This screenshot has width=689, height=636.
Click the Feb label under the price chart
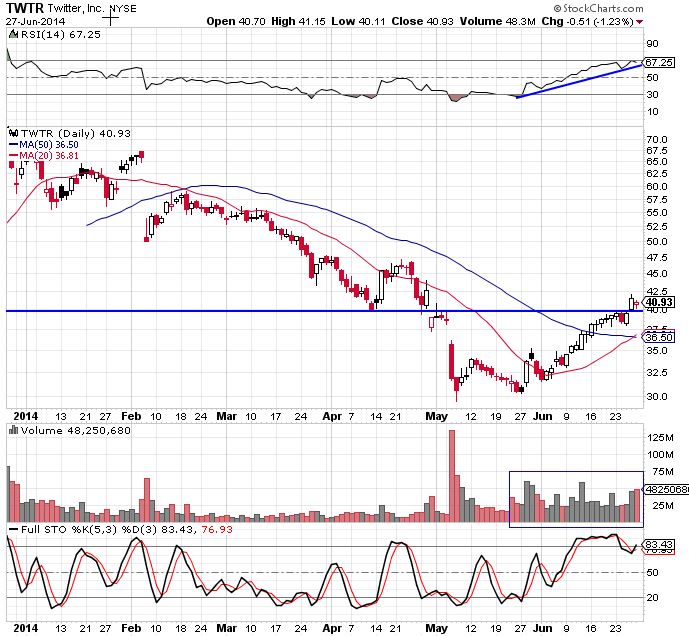coord(131,416)
